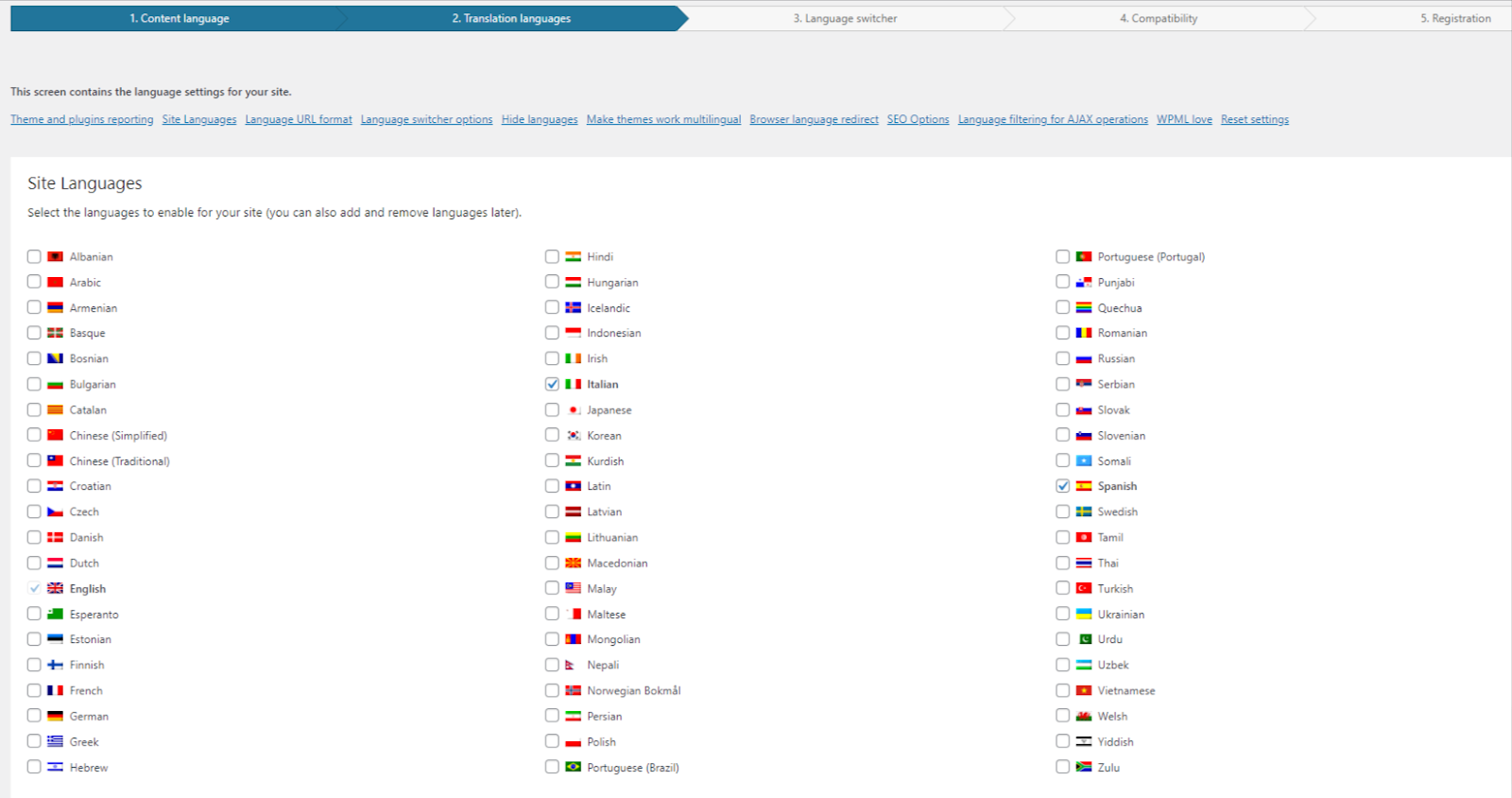Follow the Site Languages link

click(199, 119)
